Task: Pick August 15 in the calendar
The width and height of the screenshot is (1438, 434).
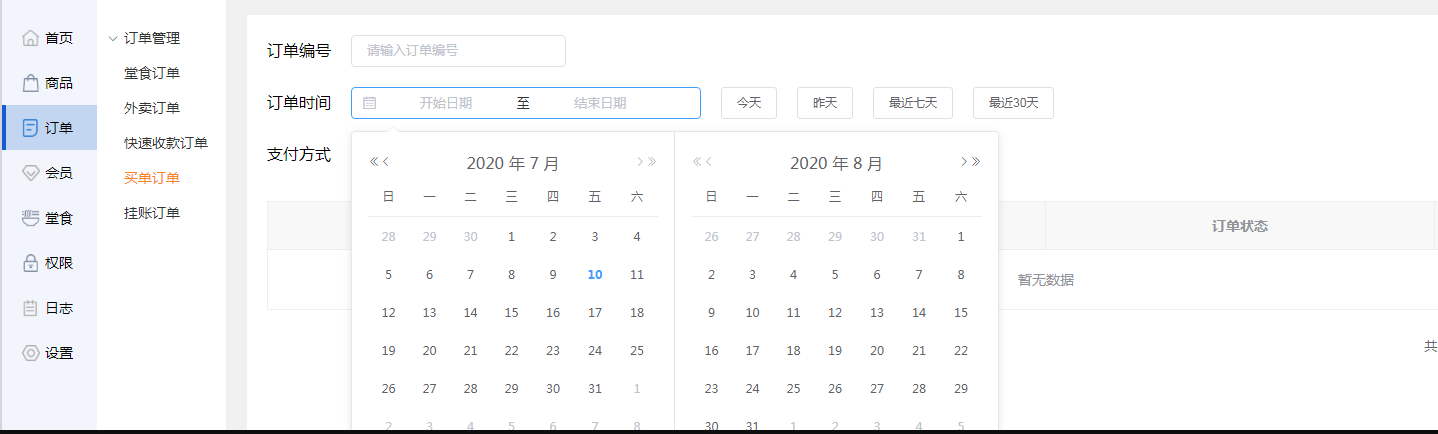Action: [961, 313]
